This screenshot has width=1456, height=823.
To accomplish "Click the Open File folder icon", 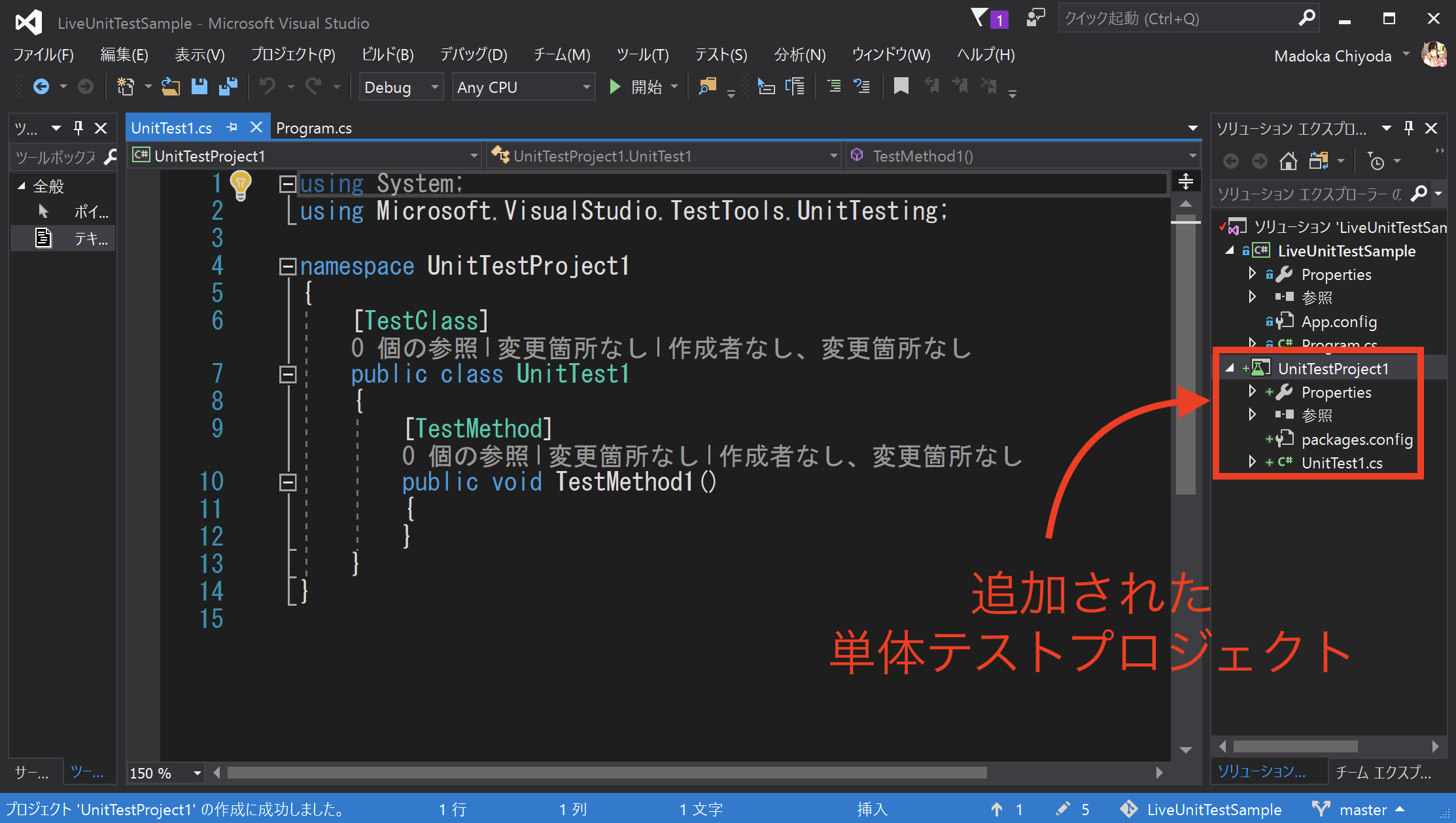I will 171,86.
